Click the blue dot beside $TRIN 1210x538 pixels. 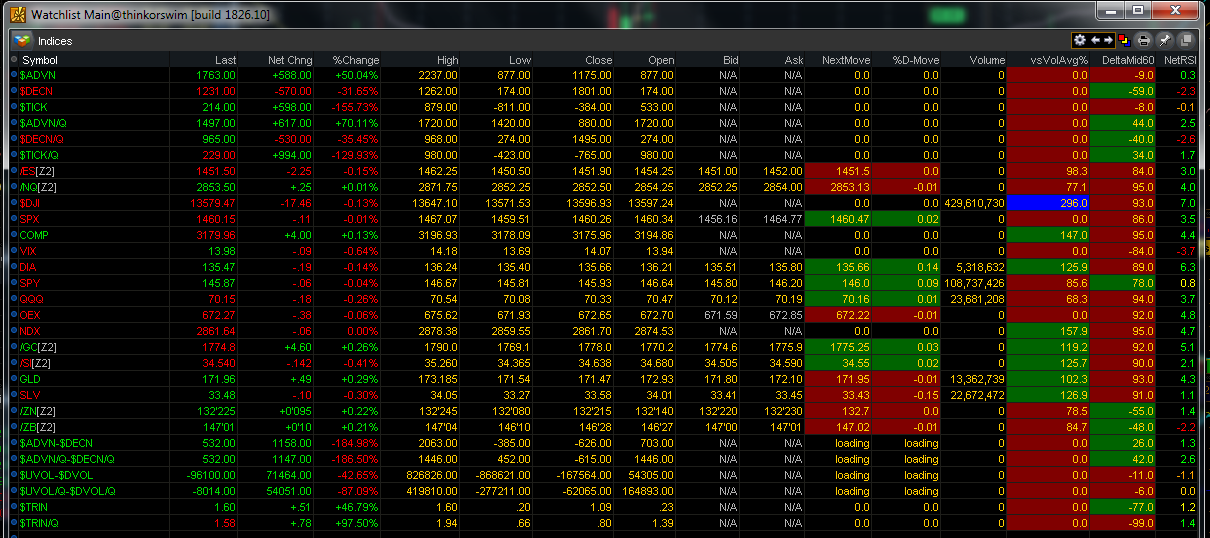coord(13,507)
